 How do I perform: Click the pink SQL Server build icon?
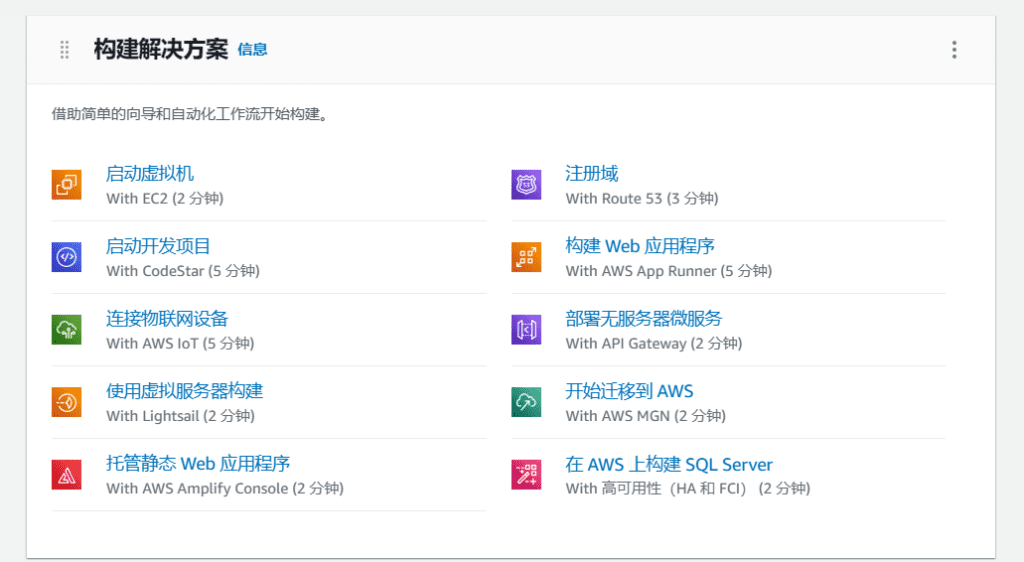(x=526, y=474)
